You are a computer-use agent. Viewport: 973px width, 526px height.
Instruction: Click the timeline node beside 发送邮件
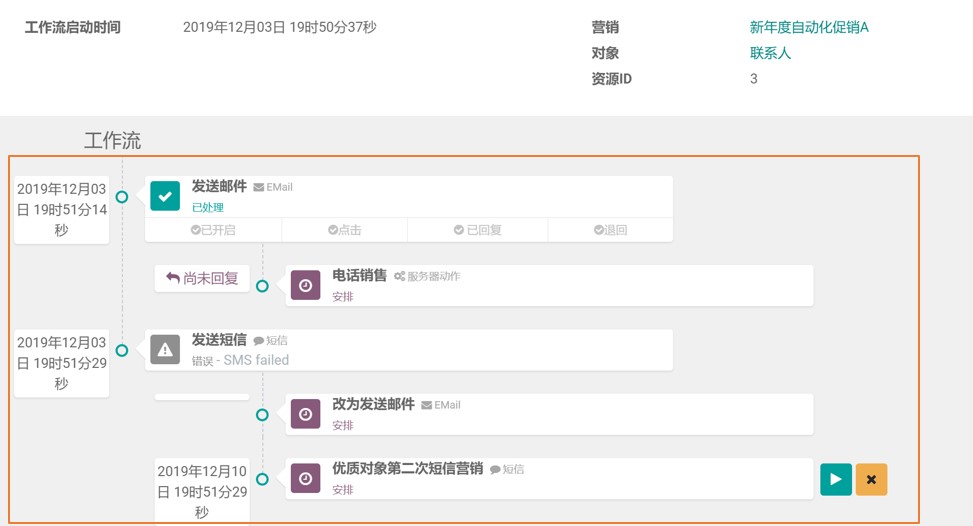coord(122,197)
